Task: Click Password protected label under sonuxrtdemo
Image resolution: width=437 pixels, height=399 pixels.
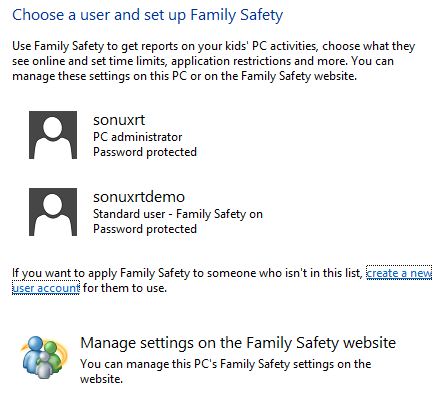Action: coord(145,229)
